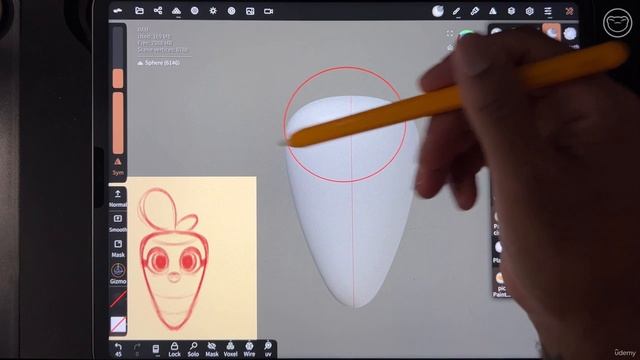Open the Lighting sun menu
Image resolution: width=640 pixels, height=360 pixels.
pyautogui.click(x=213, y=11)
